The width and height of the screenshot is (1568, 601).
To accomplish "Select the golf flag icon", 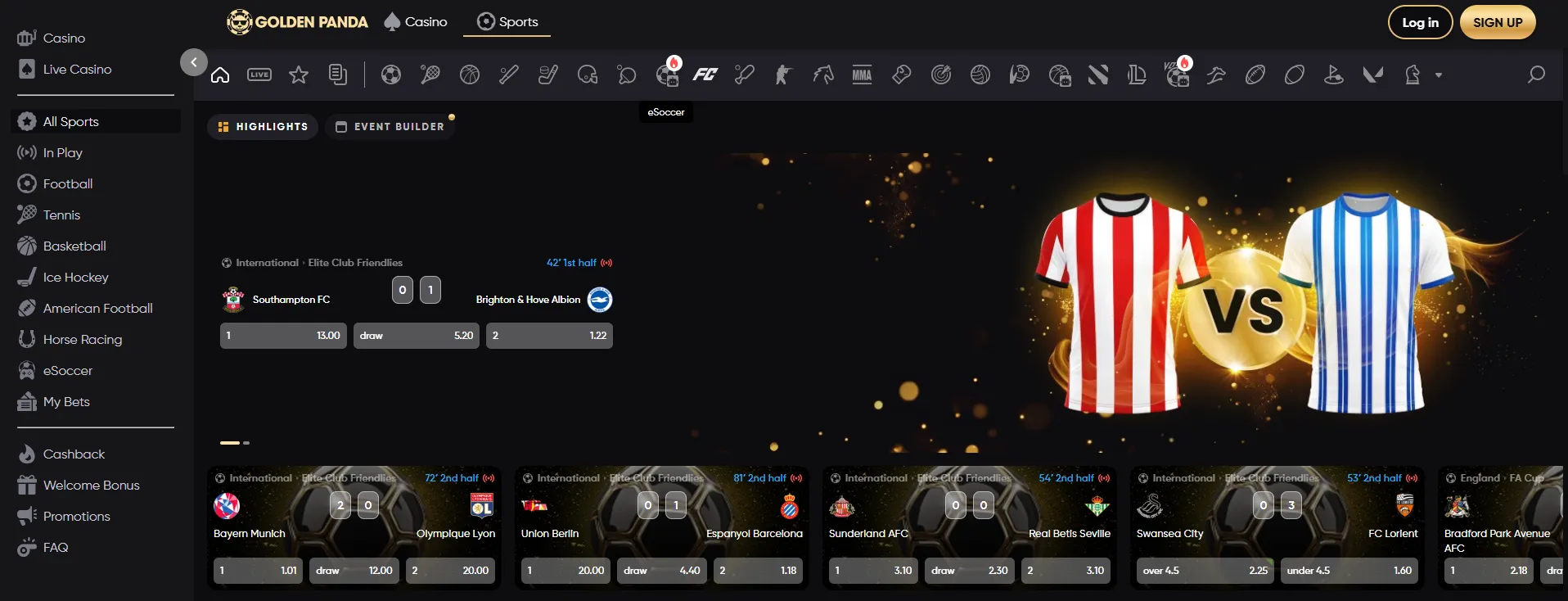I will 1334,75.
